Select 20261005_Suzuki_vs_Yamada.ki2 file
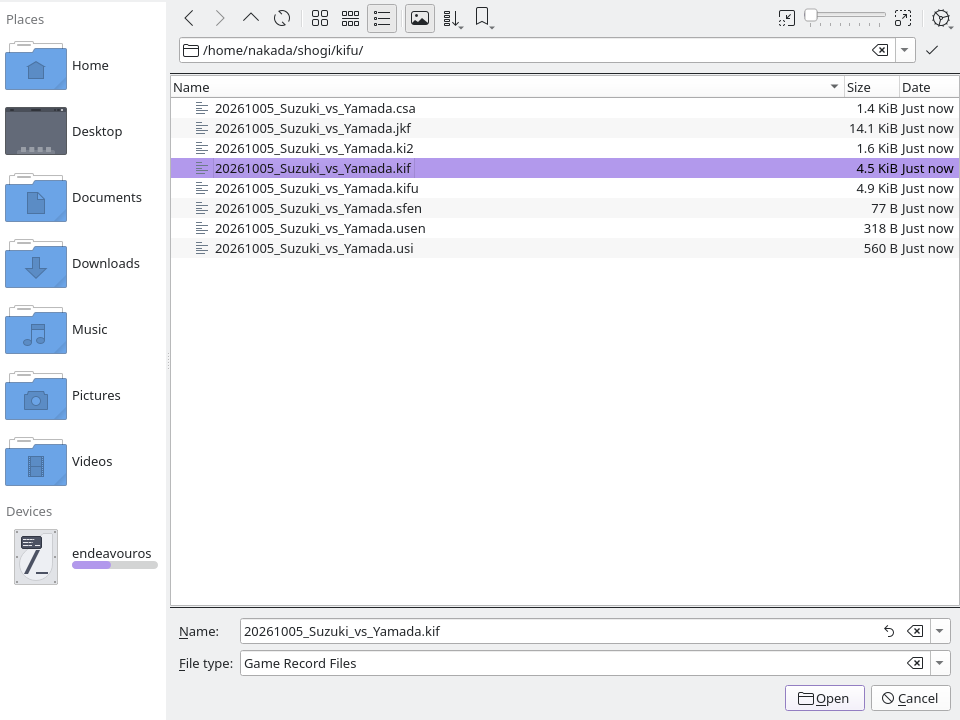 tap(564, 149)
